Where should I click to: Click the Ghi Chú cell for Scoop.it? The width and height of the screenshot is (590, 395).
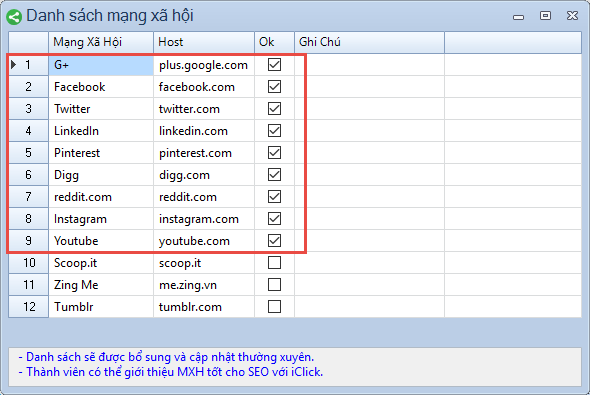click(x=369, y=263)
